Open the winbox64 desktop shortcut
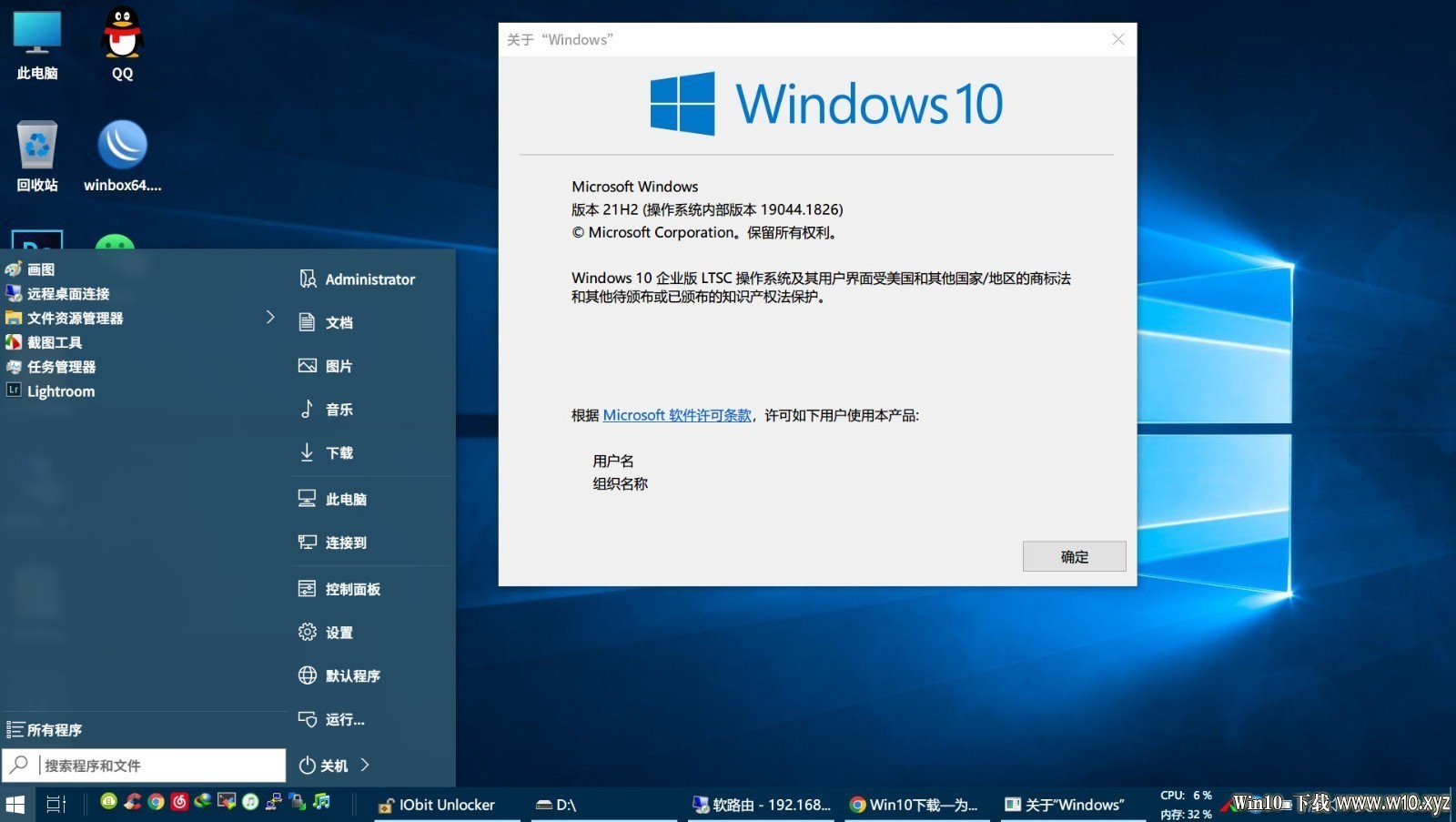Viewport: 1456px width, 822px height. pyautogui.click(x=122, y=157)
